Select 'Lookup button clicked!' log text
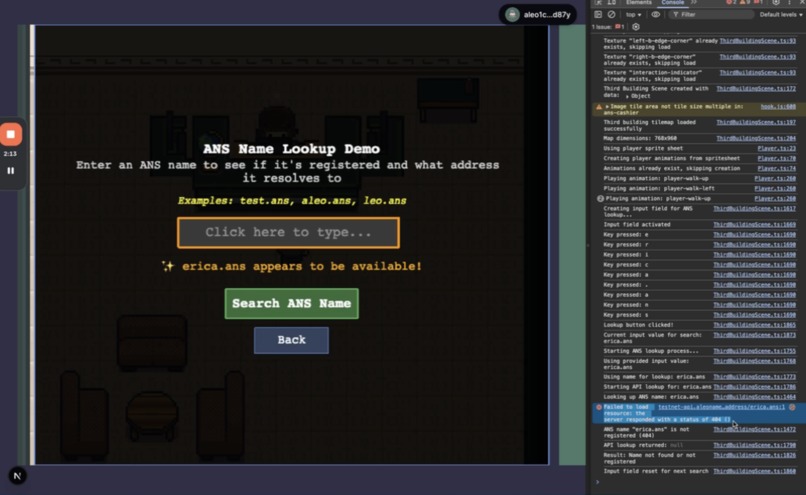The height and width of the screenshot is (495, 806). (x=638, y=325)
